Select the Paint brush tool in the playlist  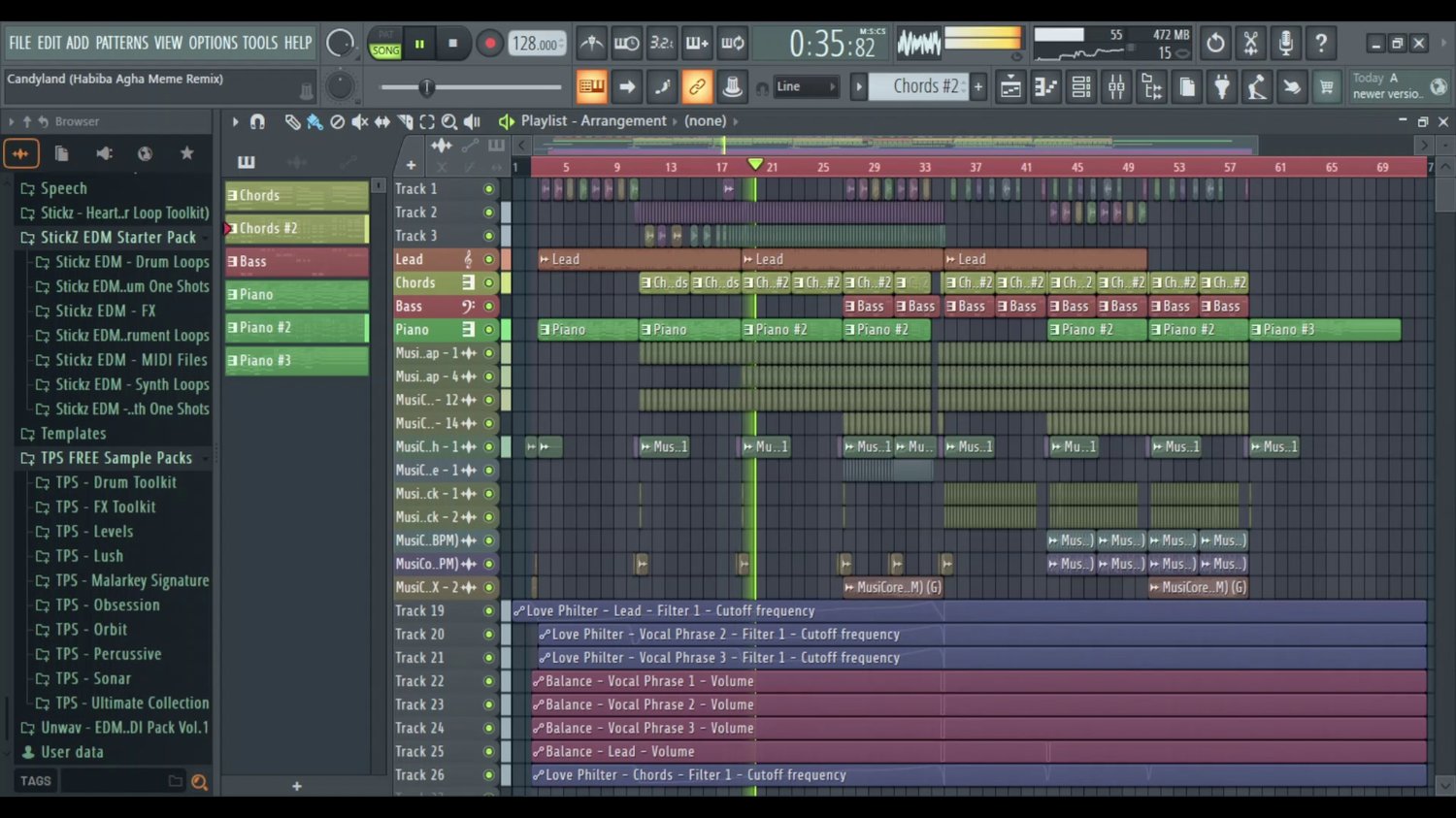coord(314,121)
